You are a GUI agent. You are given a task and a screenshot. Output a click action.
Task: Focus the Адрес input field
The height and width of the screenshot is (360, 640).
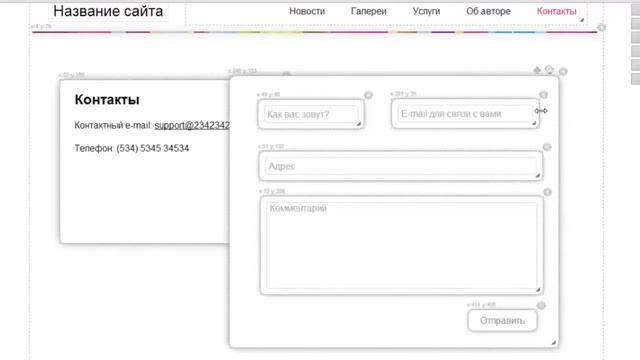401,166
